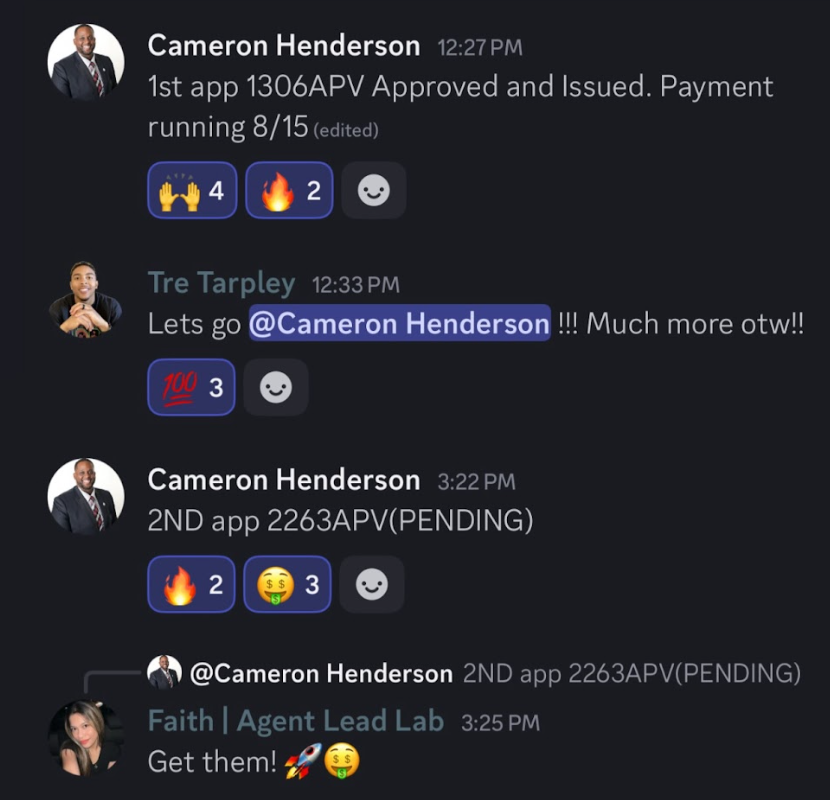Click the 12:27 PM message timestamp
This screenshot has height=800, width=830.
480,48
